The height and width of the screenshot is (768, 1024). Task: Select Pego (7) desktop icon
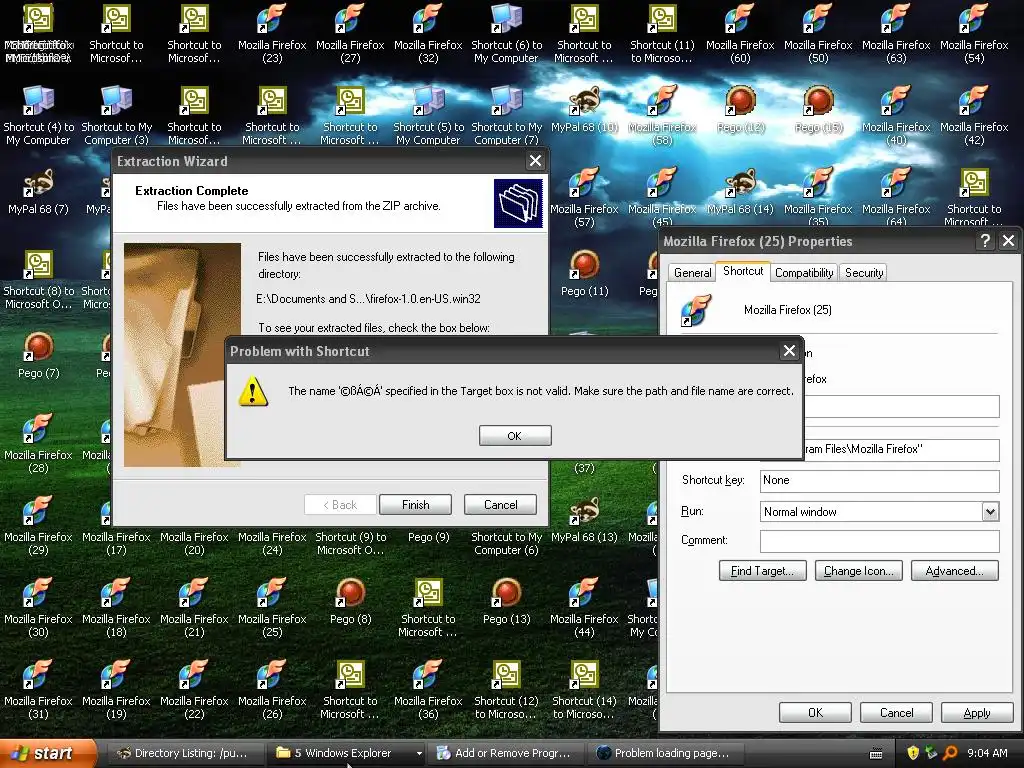click(39, 356)
